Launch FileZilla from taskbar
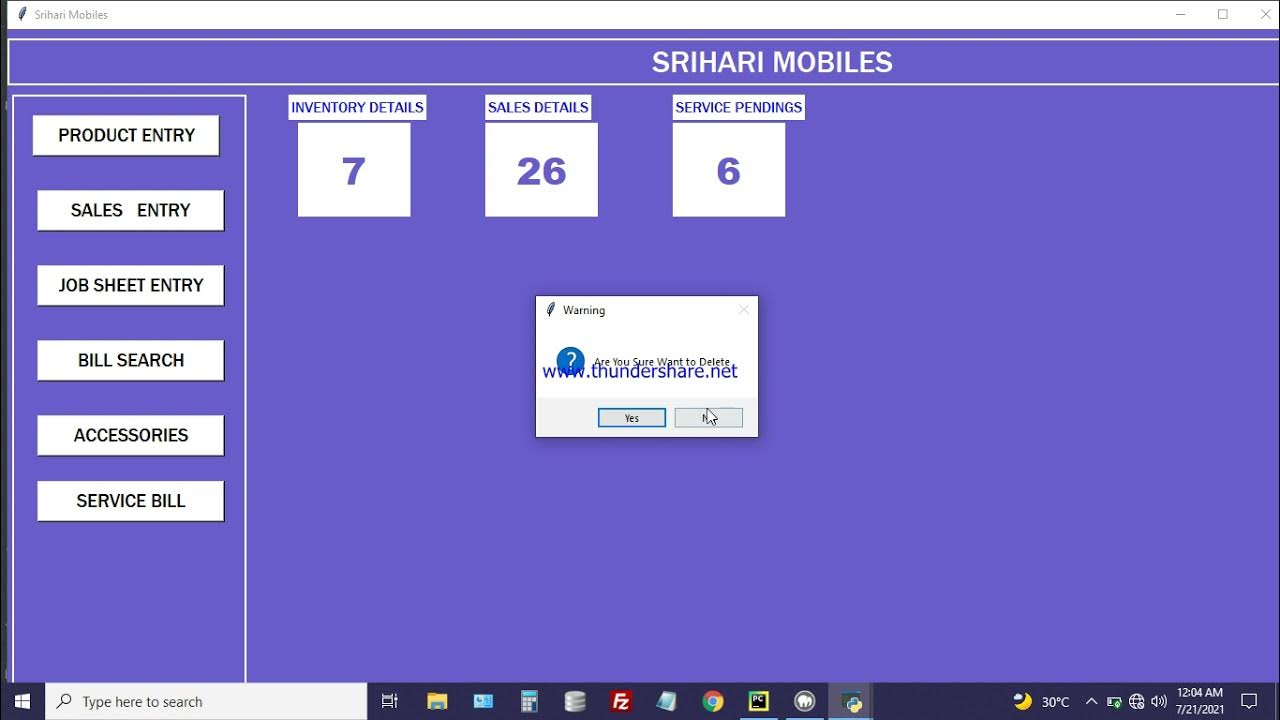This screenshot has height=720, width=1280. pos(621,701)
